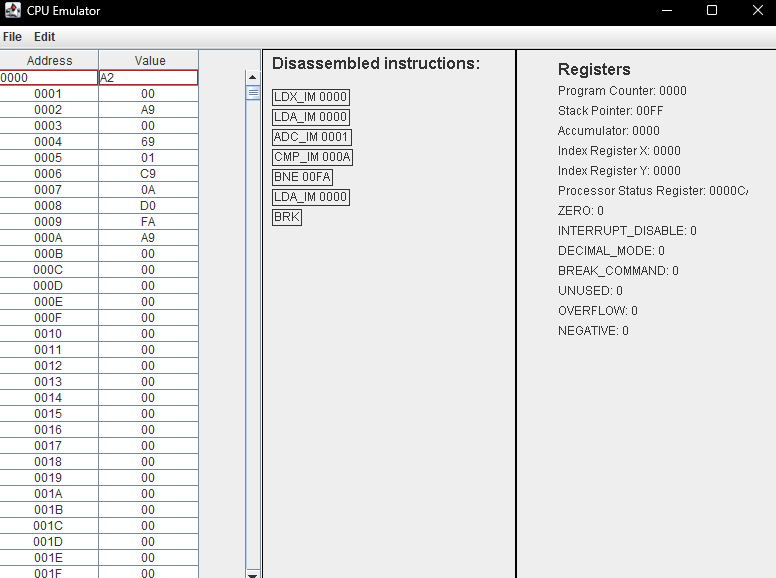Image resolution: width=776 pixels, height=578 pixels.
Task: Click address cell 001A
Action: pyautogui.click(x=48, y=494)
